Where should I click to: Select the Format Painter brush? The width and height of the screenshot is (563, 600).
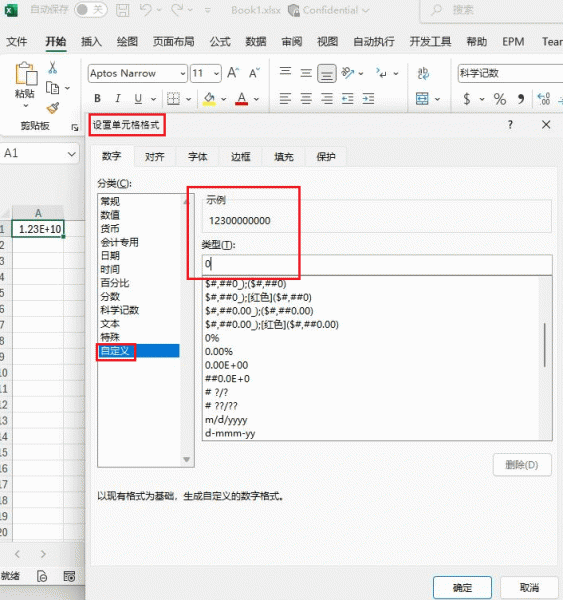pyautogui.click(x=53, y=108)
